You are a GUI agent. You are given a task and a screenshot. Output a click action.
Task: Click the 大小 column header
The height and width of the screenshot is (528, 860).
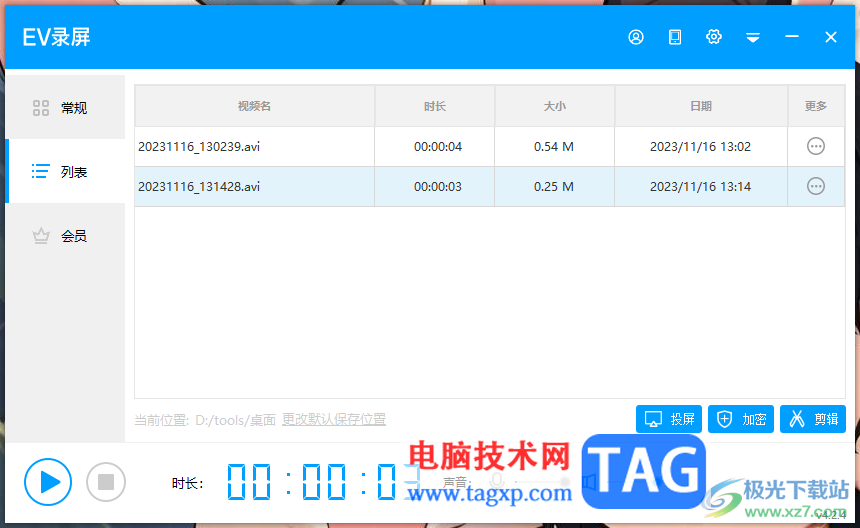click(x=555, y=106)
